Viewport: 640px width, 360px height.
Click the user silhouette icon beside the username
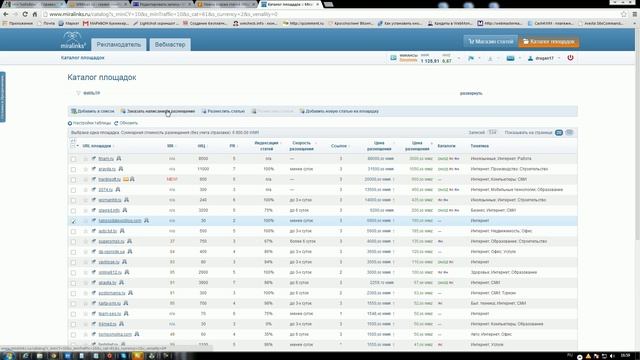tap(530, 58)
